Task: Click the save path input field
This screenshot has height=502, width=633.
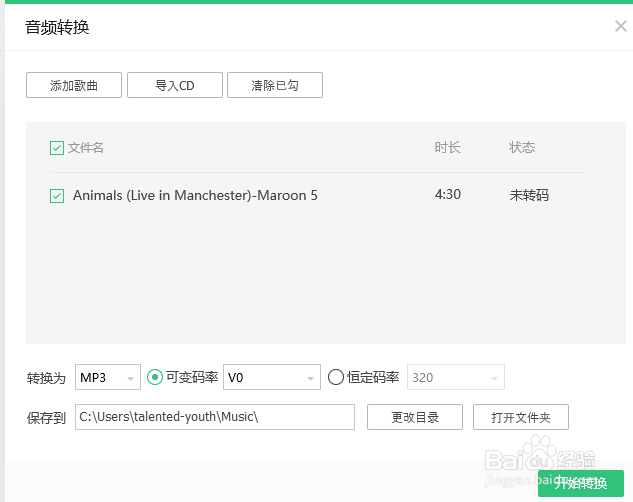Action: point(215,417)
